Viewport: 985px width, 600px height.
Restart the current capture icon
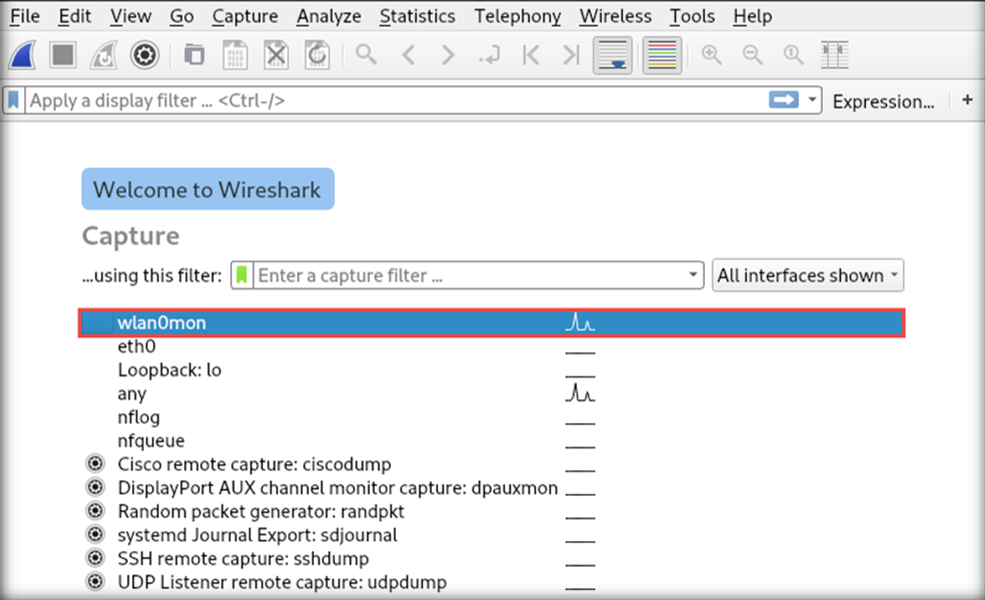point(104,55)
